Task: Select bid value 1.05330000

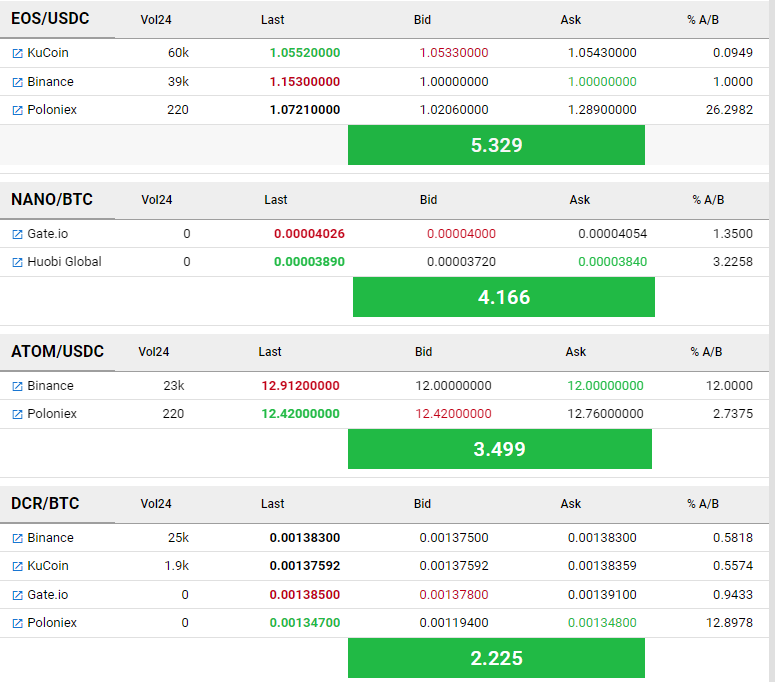Action: 454,53
